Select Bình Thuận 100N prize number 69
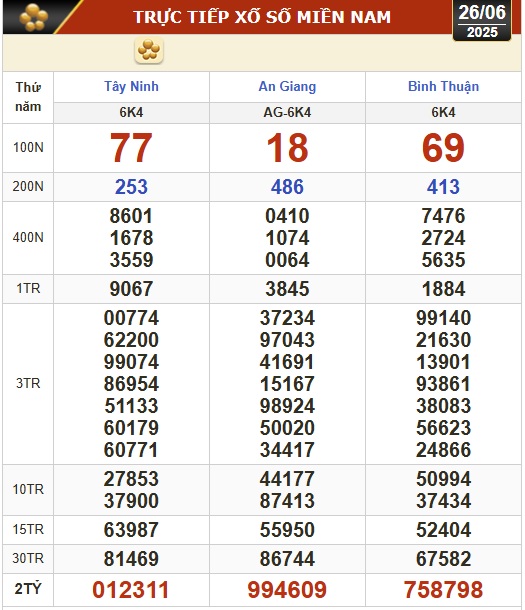This screenshot has height=610, width=525. (443, 148)
